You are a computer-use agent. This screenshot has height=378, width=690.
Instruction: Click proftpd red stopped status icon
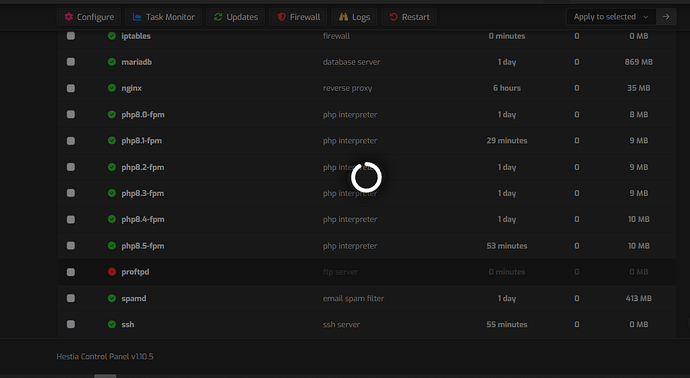112,272
